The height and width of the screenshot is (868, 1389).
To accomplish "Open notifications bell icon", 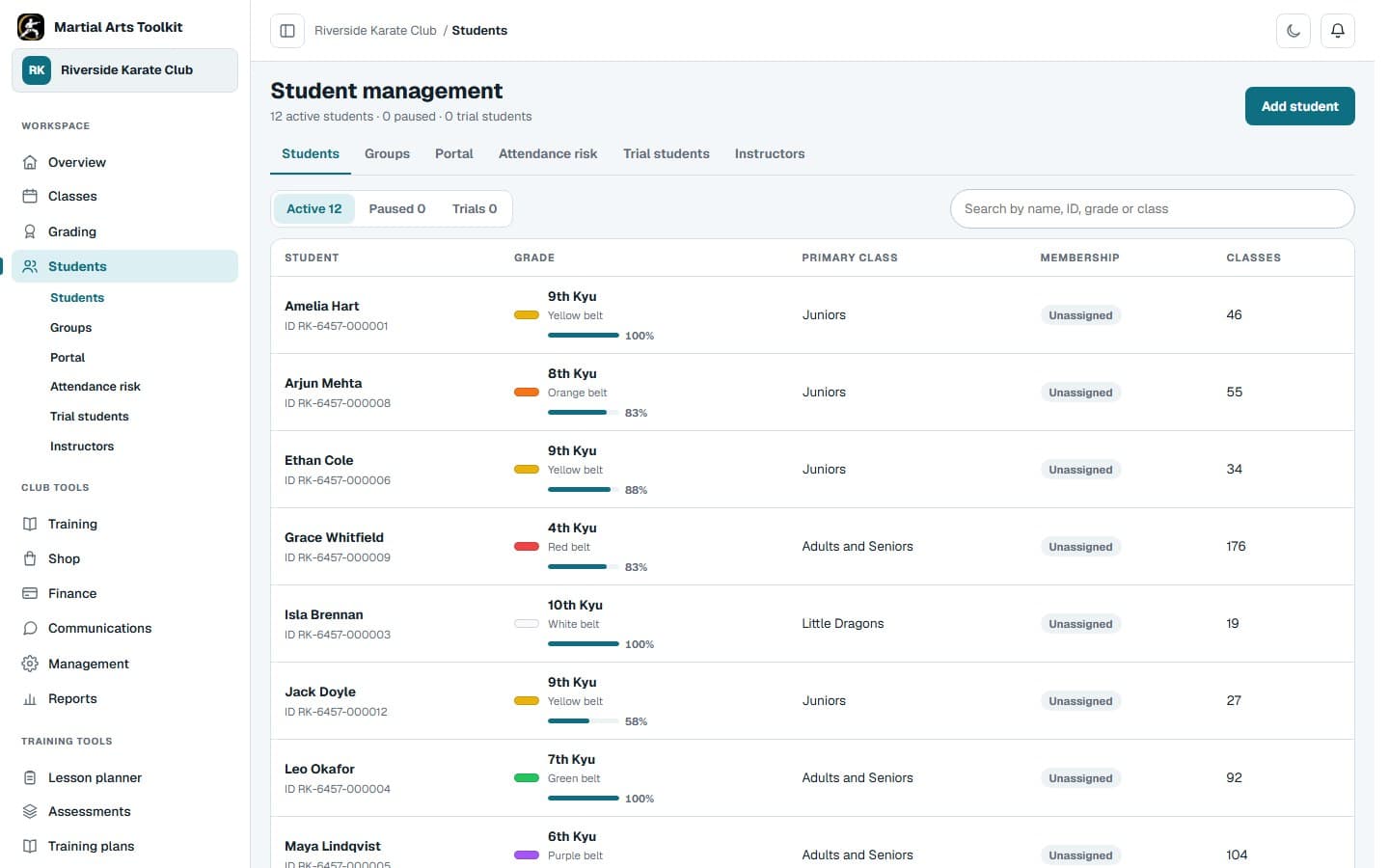I will tap(1338, 31).
